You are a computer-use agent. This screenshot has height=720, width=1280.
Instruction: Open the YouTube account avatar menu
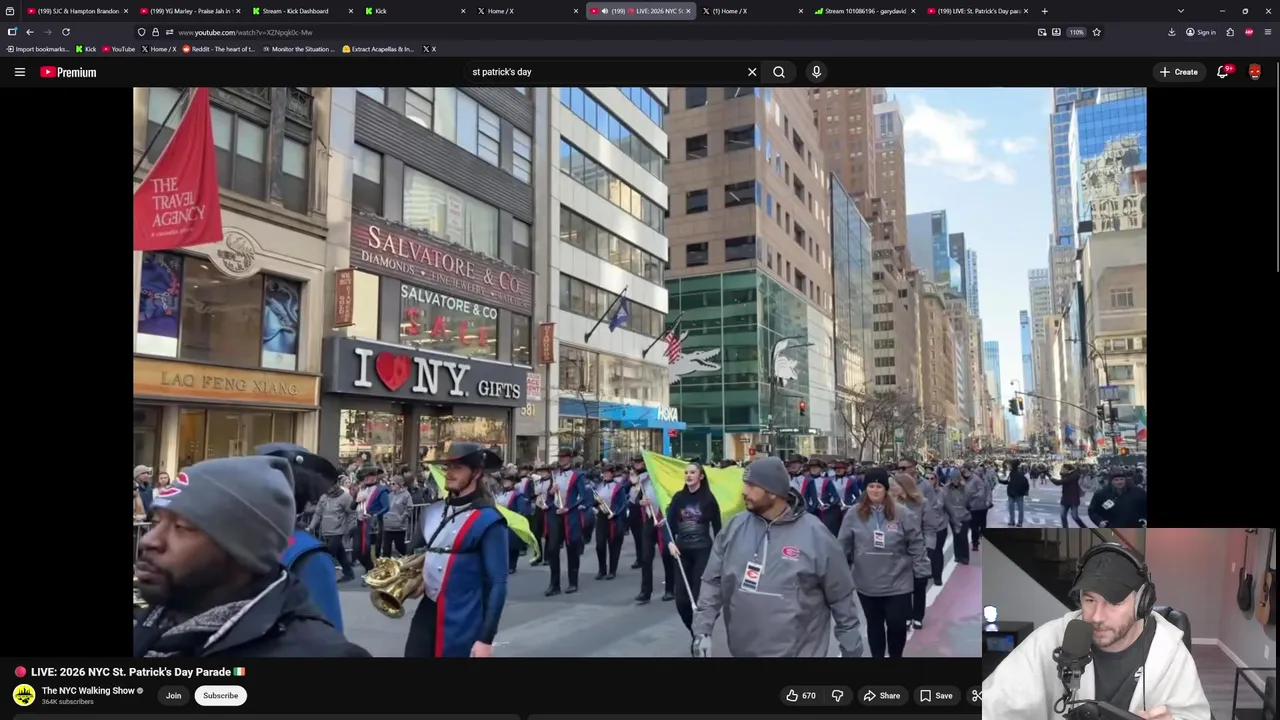[1255, 72]
